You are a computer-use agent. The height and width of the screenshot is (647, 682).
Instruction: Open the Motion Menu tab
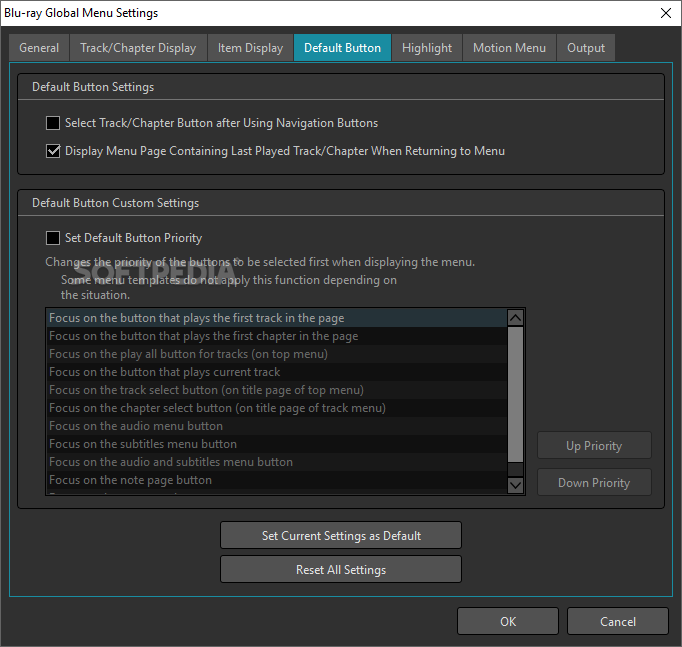[509, 48]
